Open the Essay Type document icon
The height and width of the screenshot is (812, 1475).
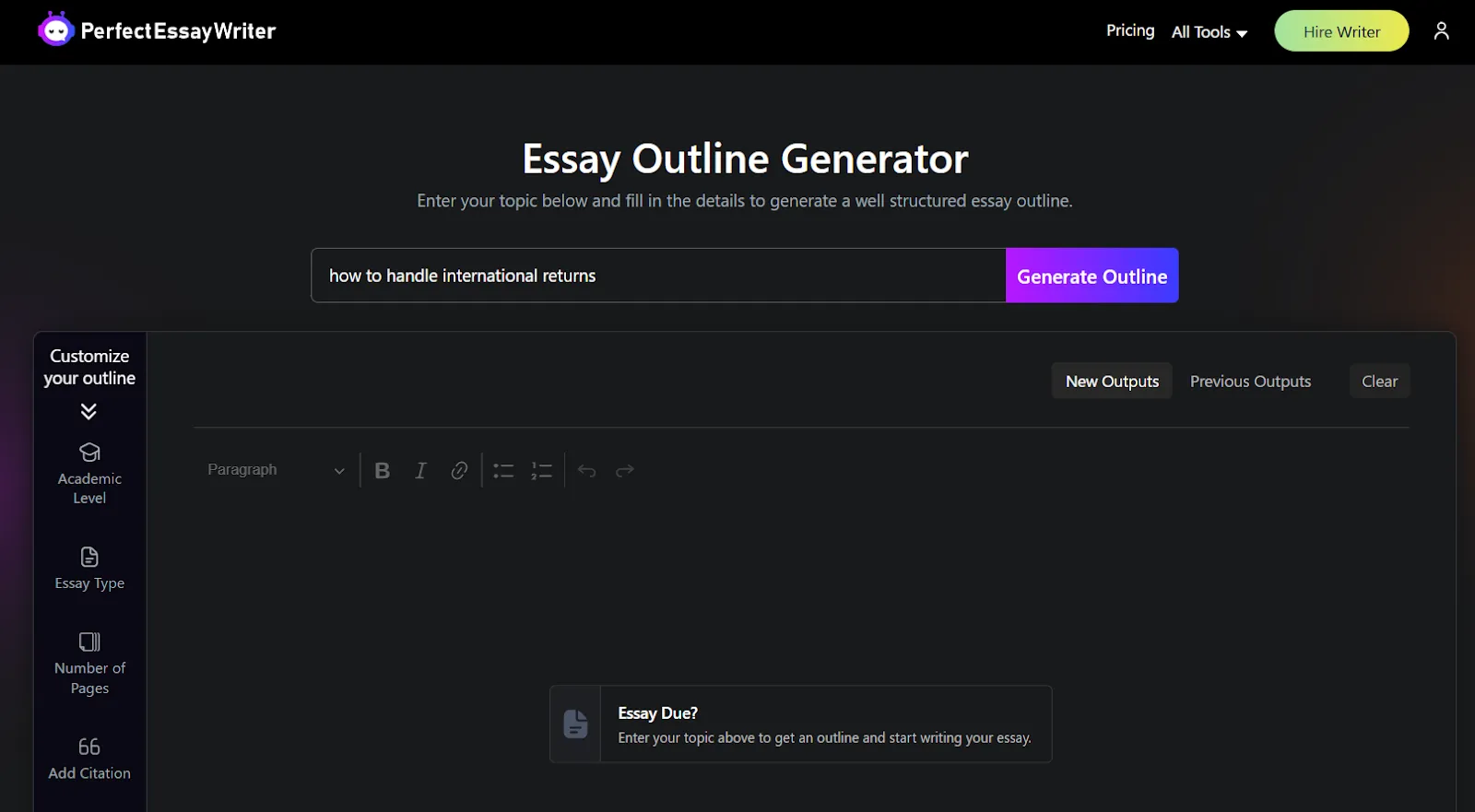(89, 557)
